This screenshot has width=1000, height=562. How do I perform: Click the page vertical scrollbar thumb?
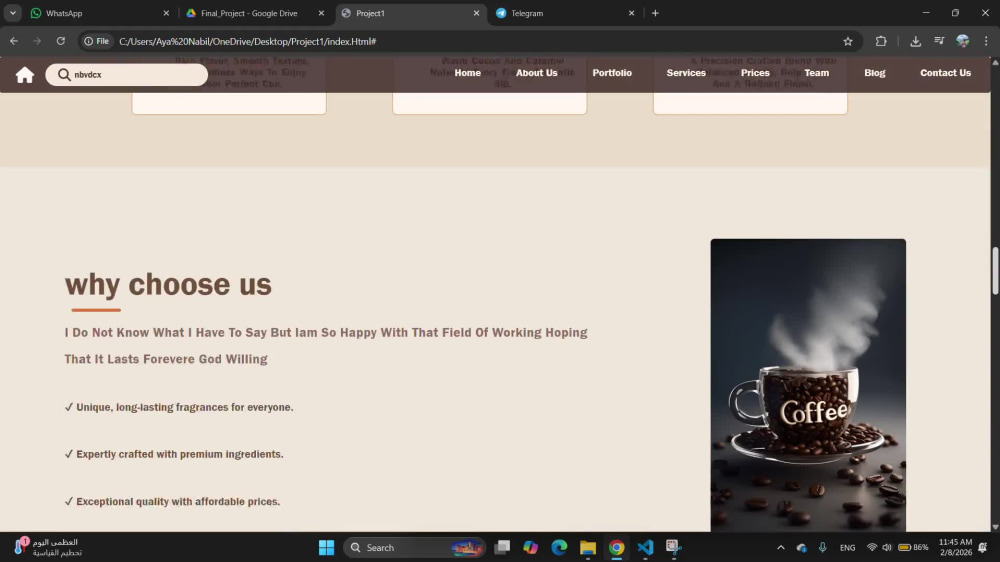point(995,270)
